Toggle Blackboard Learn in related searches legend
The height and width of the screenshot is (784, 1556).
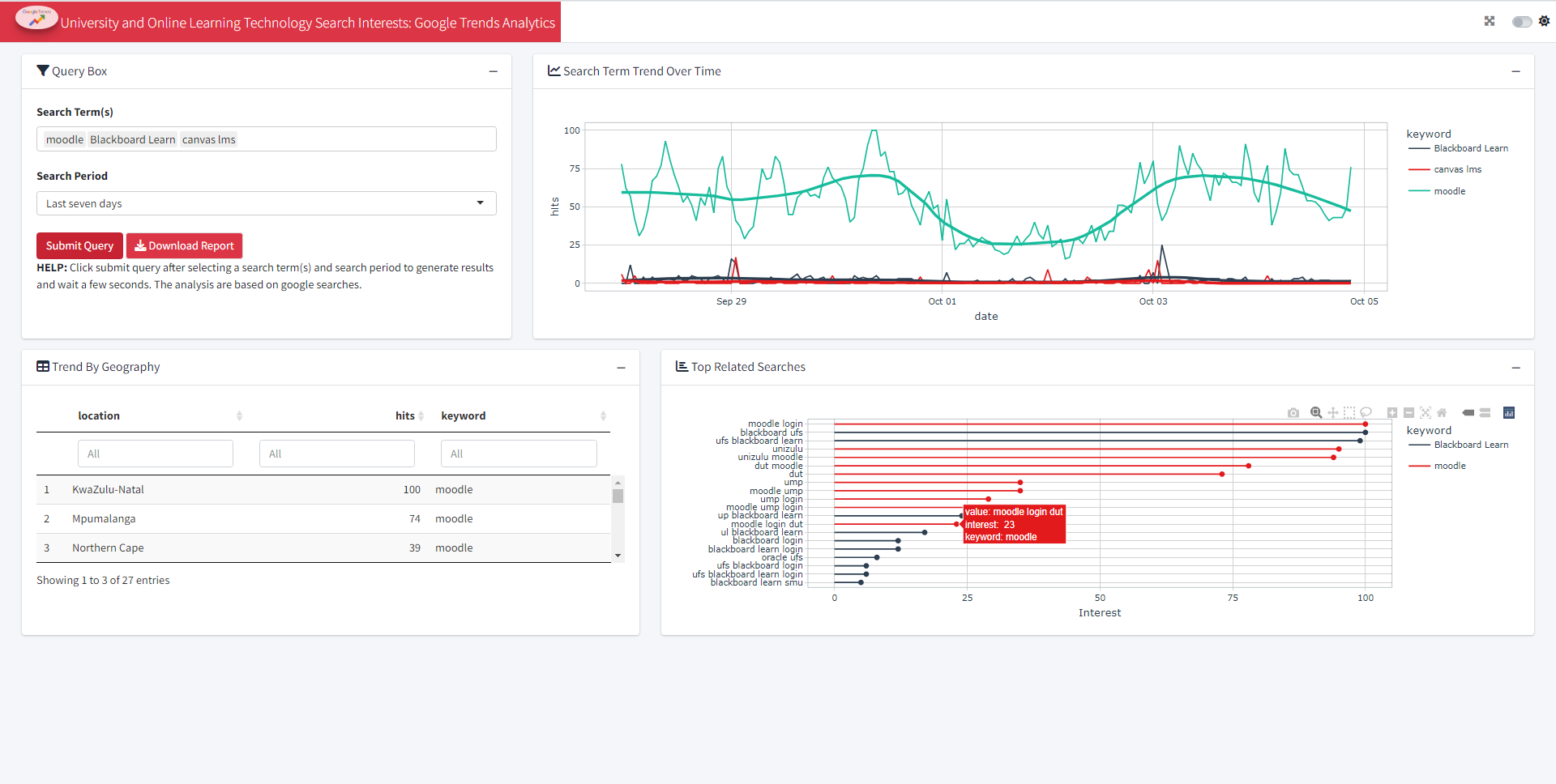point(1470,445)
